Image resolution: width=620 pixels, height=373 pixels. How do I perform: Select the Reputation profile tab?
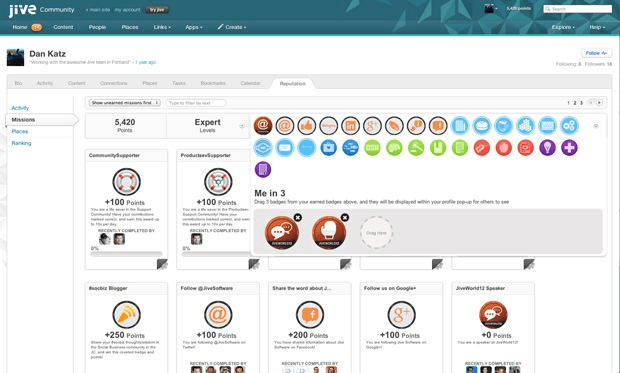[293, 83]
